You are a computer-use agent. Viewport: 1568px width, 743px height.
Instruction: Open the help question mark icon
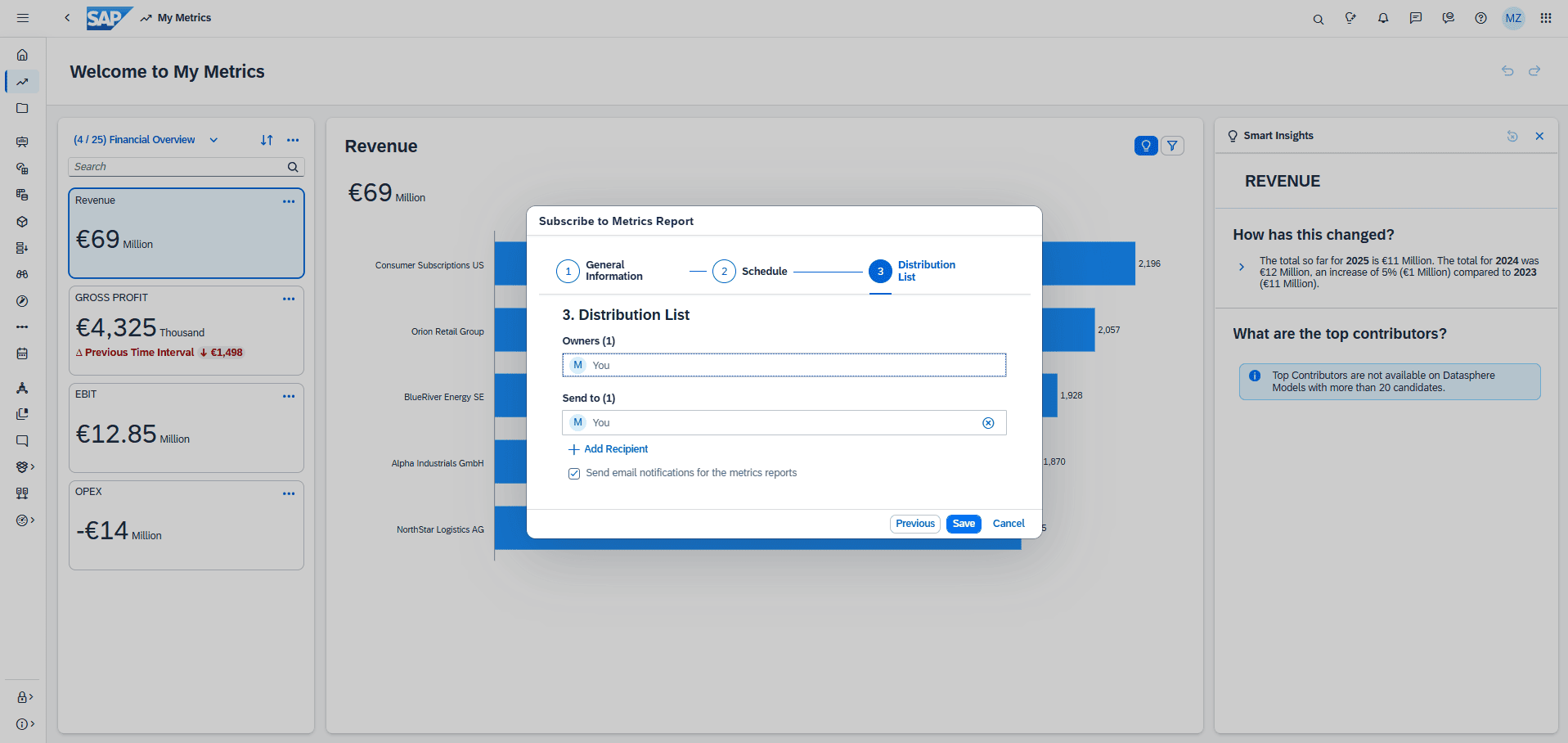pyautogui.click(x=1480, y=18)
